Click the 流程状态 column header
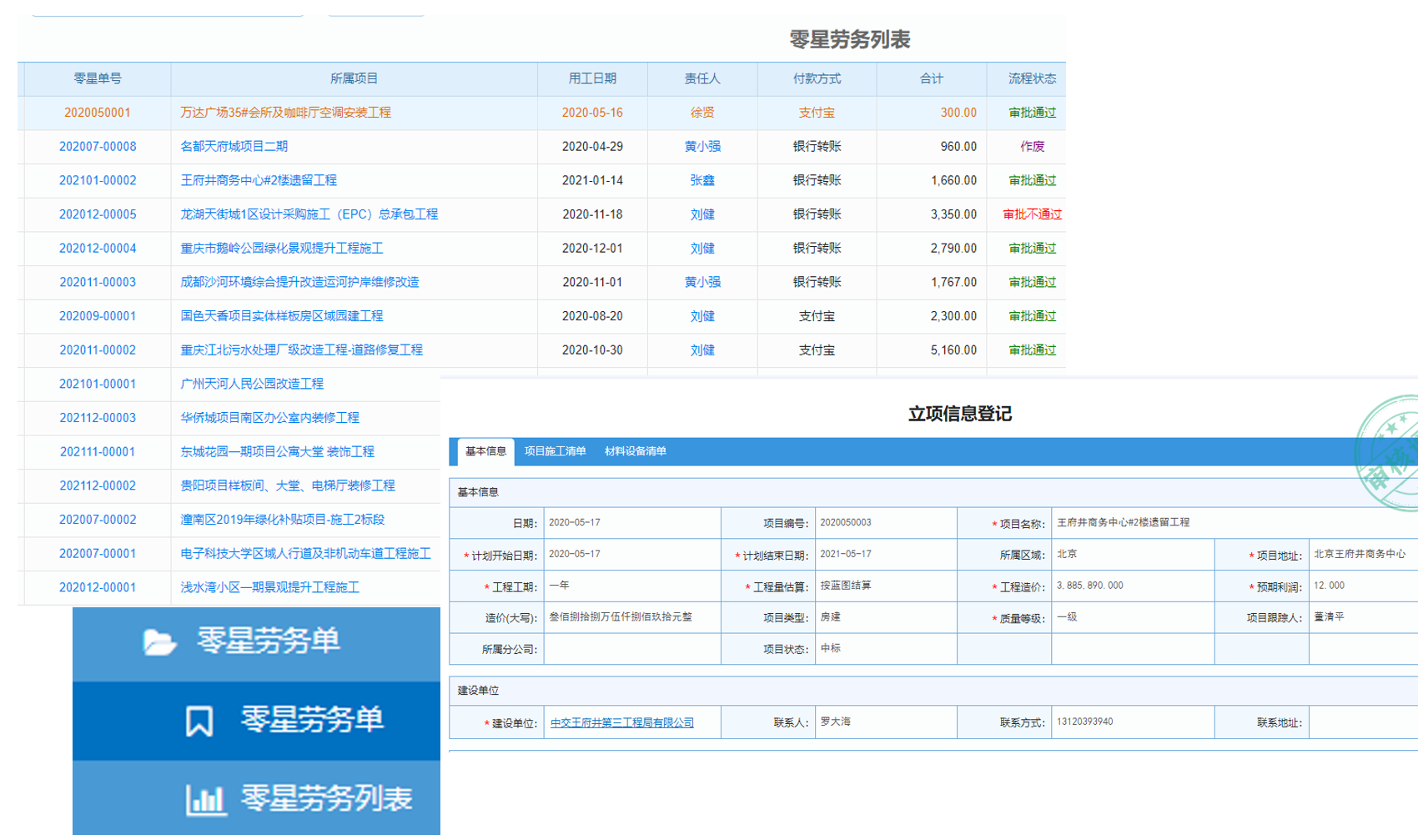Viewport: 1418px width, 840px height. [x=1031, y=78]
